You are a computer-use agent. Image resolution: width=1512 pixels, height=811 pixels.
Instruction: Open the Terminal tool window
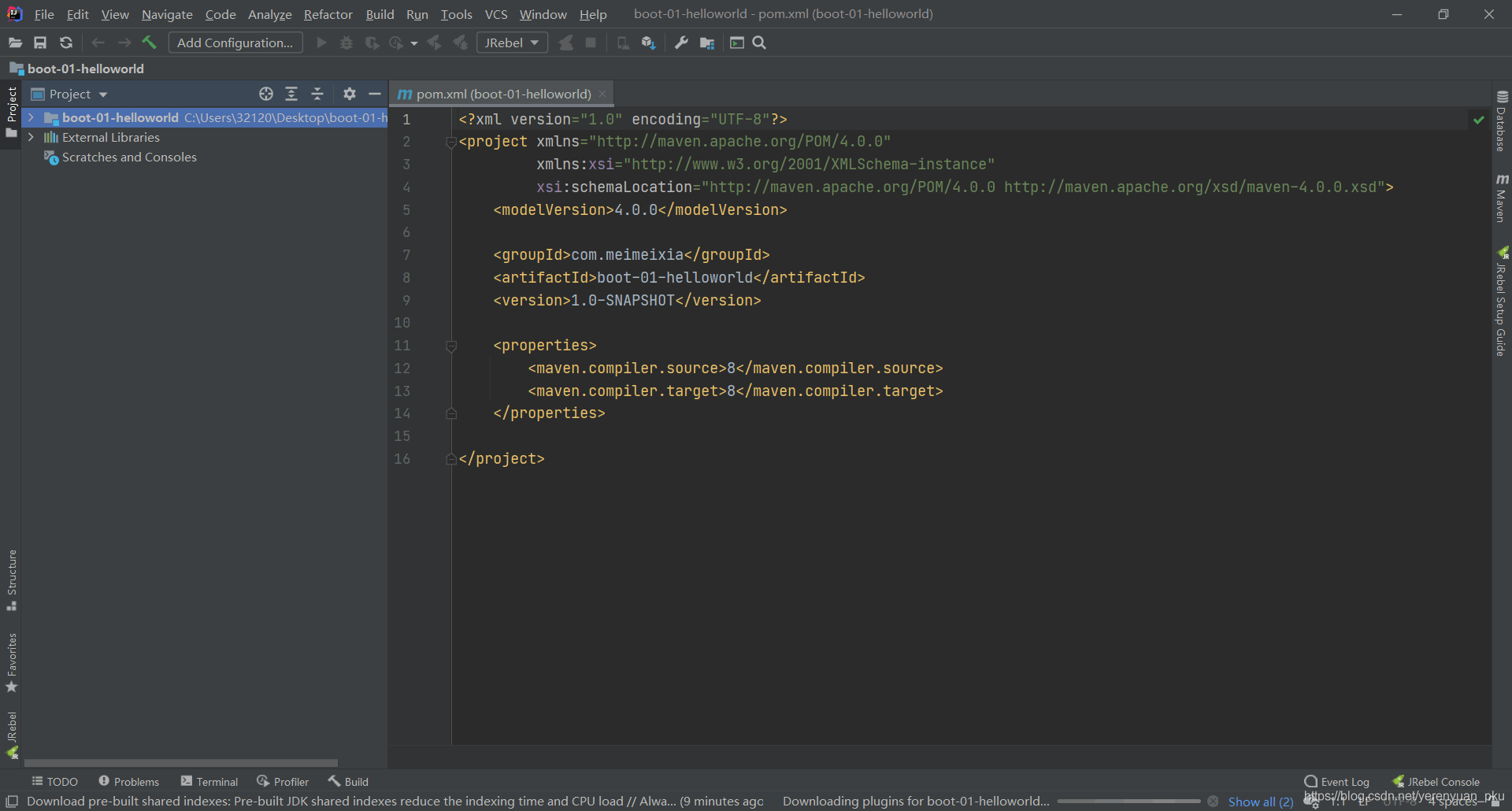point(209,781)
